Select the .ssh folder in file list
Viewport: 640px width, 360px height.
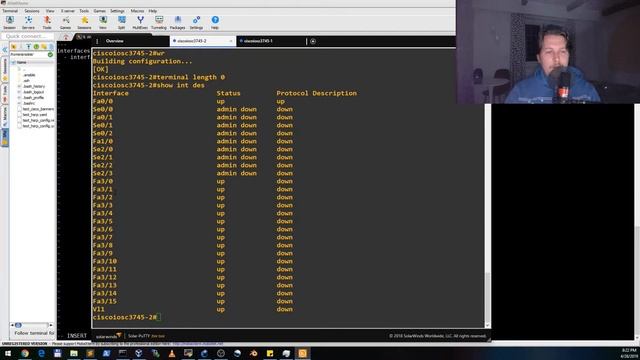(x=27, y=81)
